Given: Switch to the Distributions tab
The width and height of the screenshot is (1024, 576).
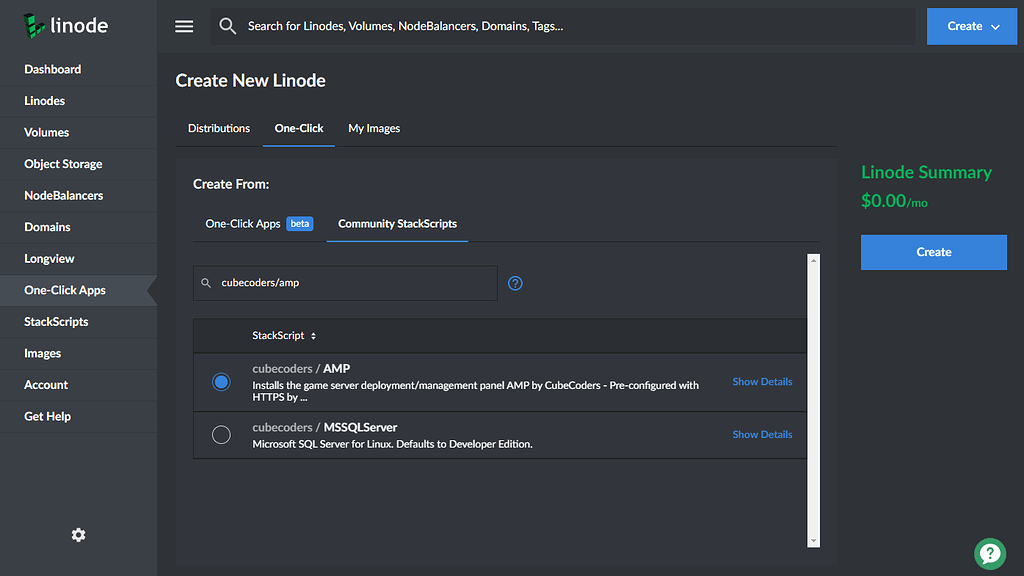Looking at the screenshot, I should tap(219, 128).
